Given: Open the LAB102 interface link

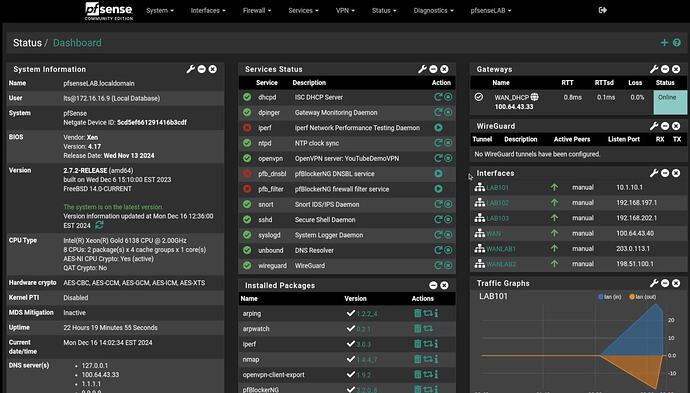Looking at the screenshot, I should click(498, 203).
